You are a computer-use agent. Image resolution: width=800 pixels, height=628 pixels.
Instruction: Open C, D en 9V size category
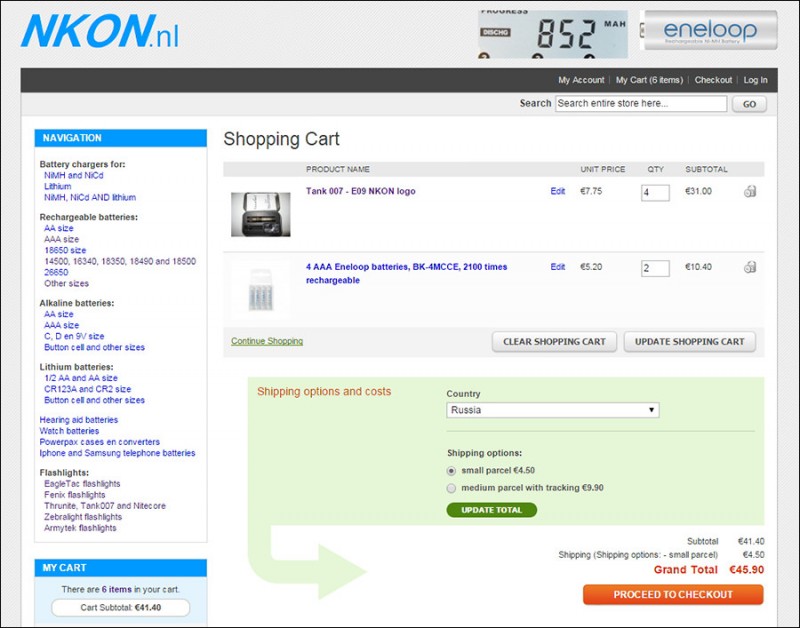[74, 336]
